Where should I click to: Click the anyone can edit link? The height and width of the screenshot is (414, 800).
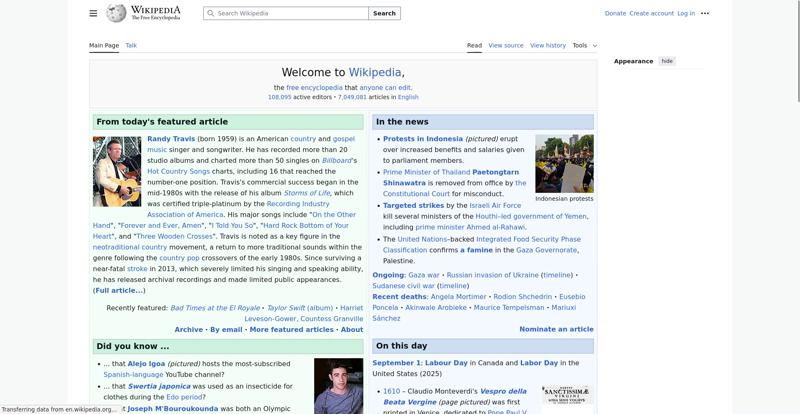pos(385,87)
